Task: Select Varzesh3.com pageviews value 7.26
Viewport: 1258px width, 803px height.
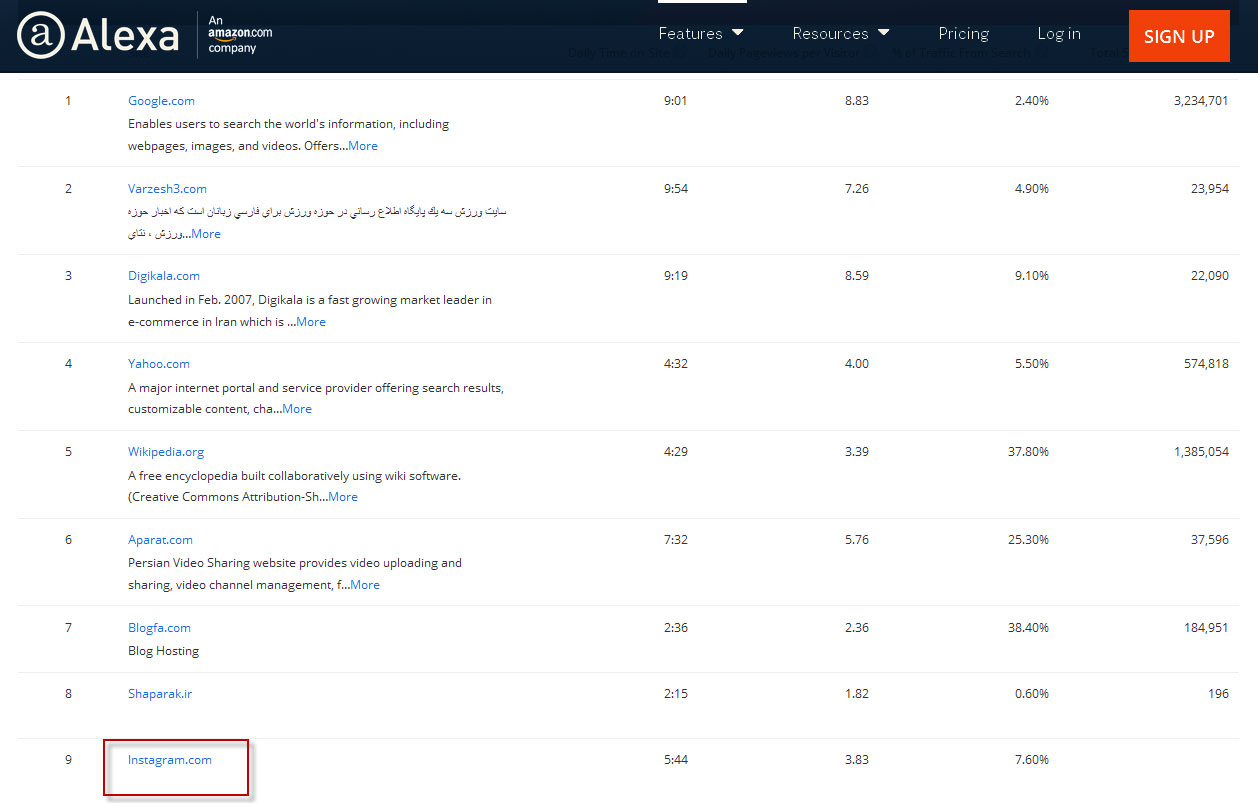Action: pos(857,189)
